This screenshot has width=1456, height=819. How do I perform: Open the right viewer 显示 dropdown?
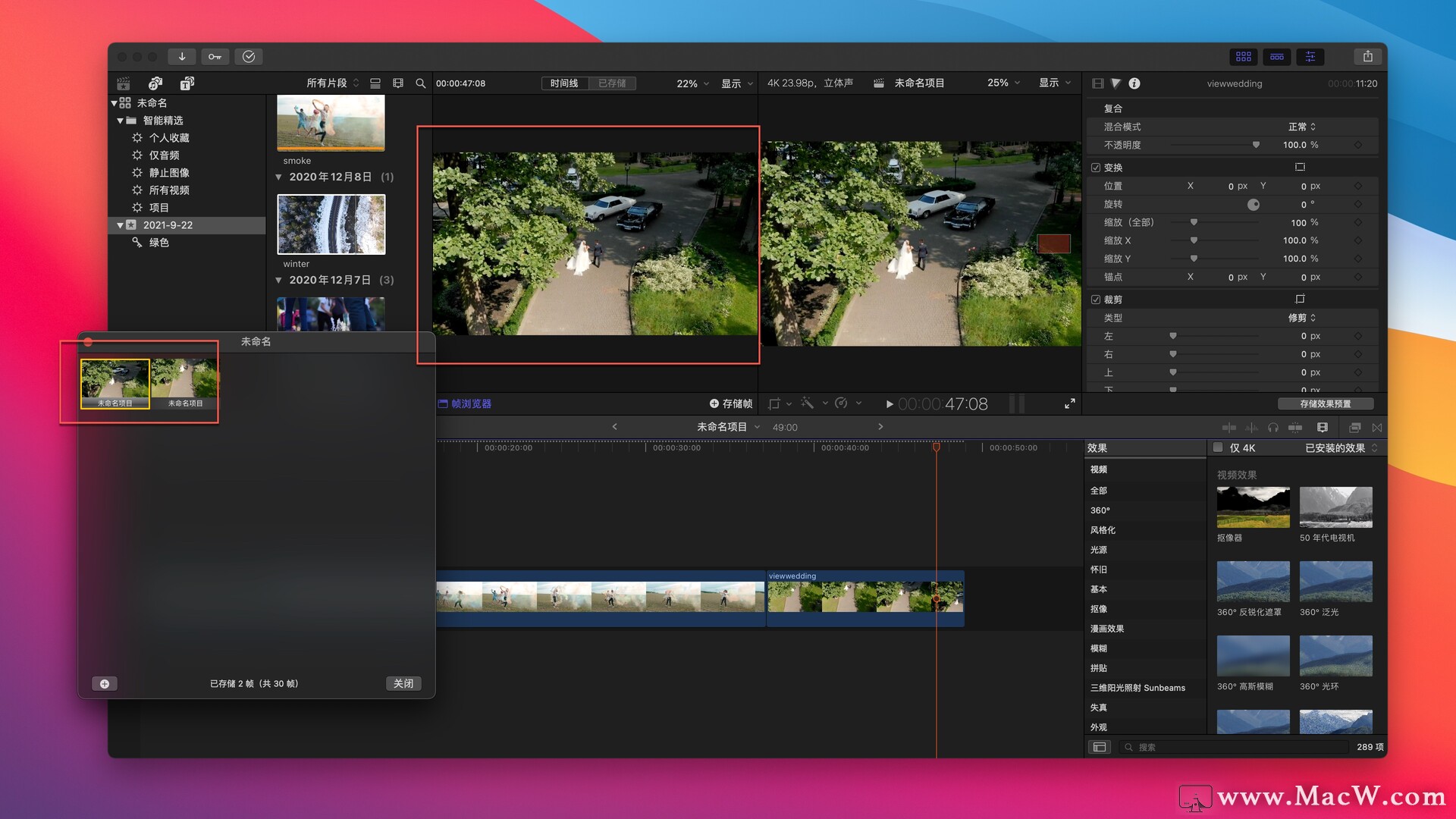1055,83
